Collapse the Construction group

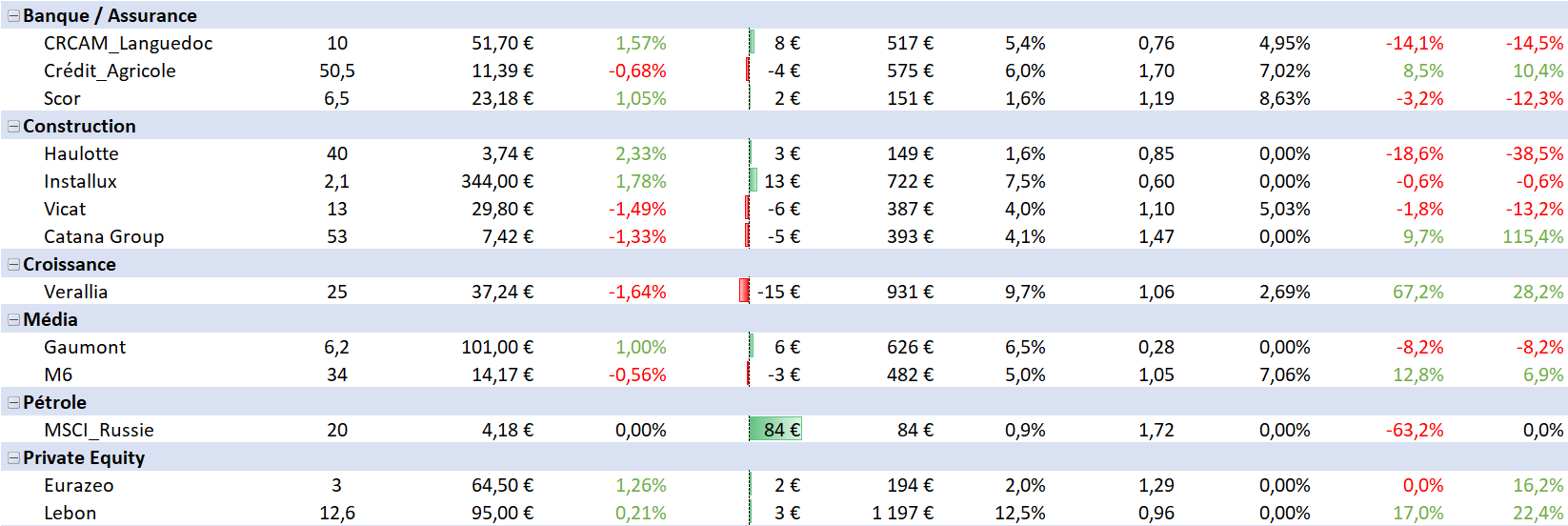tap(13, 127)
